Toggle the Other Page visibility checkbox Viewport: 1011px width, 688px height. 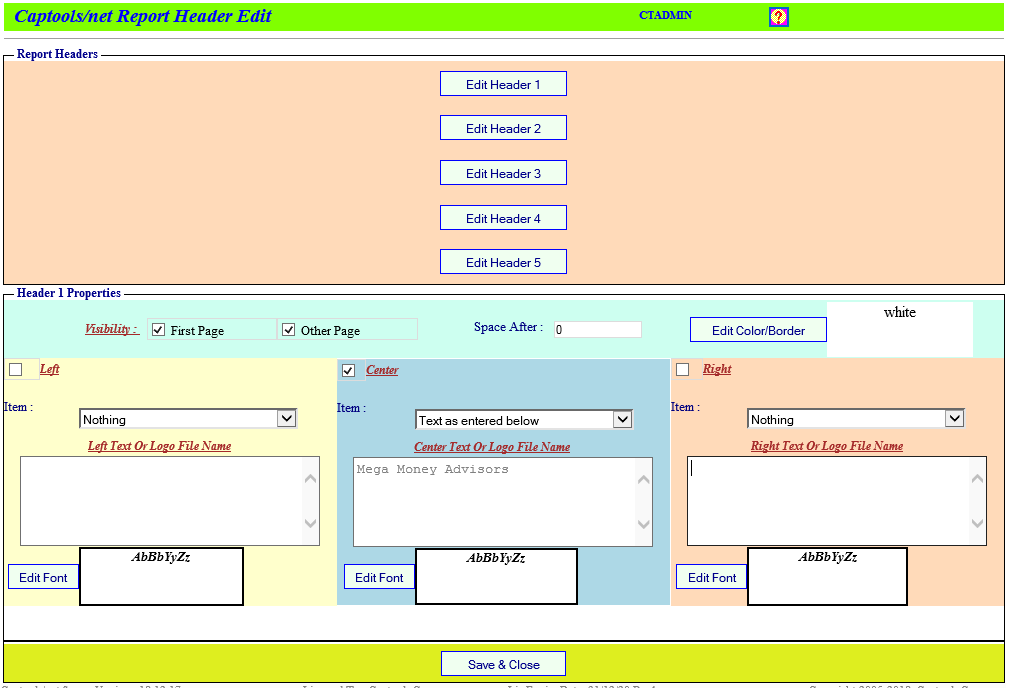pyautogui.click(x=289, y=330)
